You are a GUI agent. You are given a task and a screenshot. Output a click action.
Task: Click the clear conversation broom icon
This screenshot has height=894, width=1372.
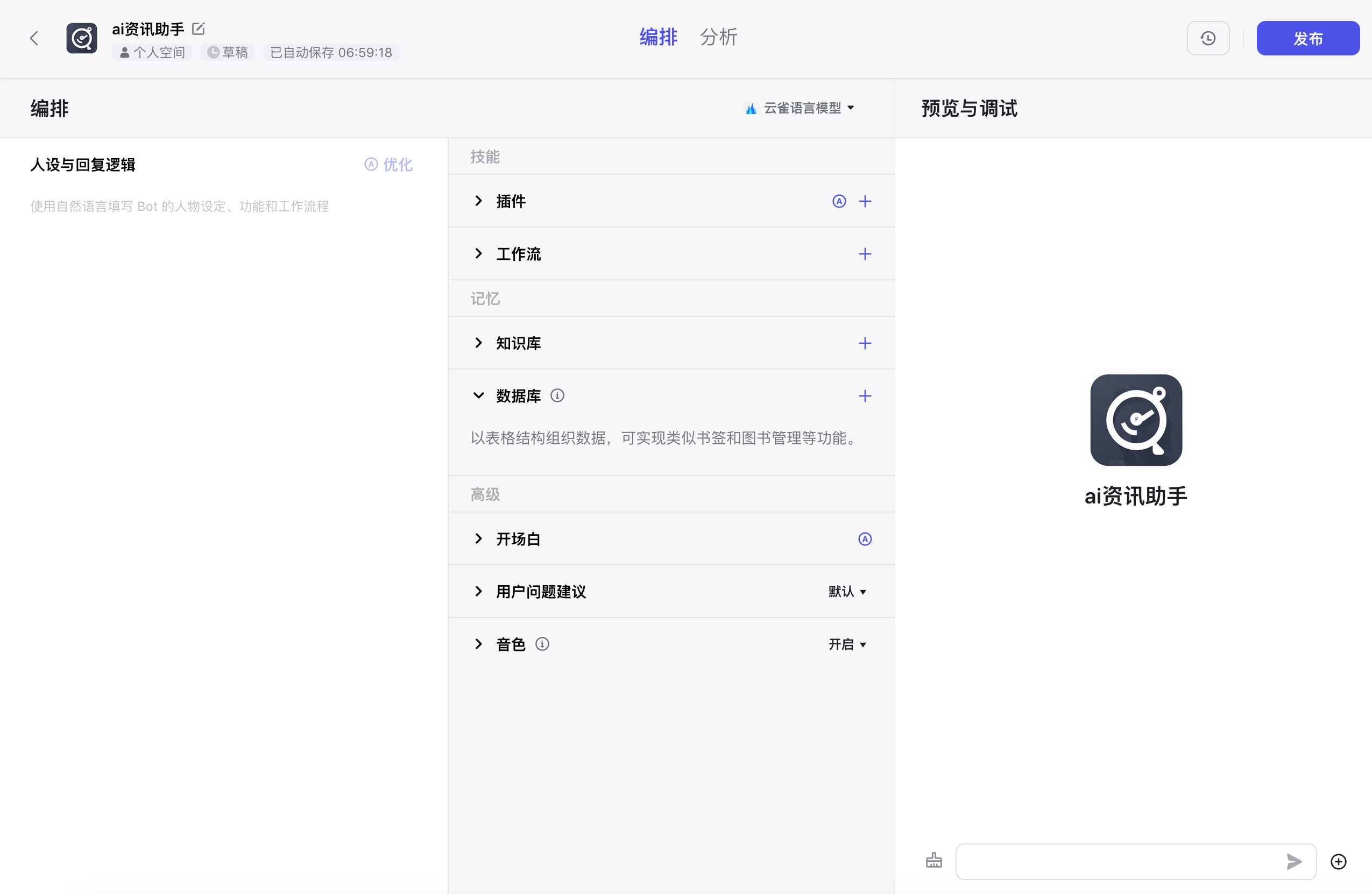tap(933, 861)
